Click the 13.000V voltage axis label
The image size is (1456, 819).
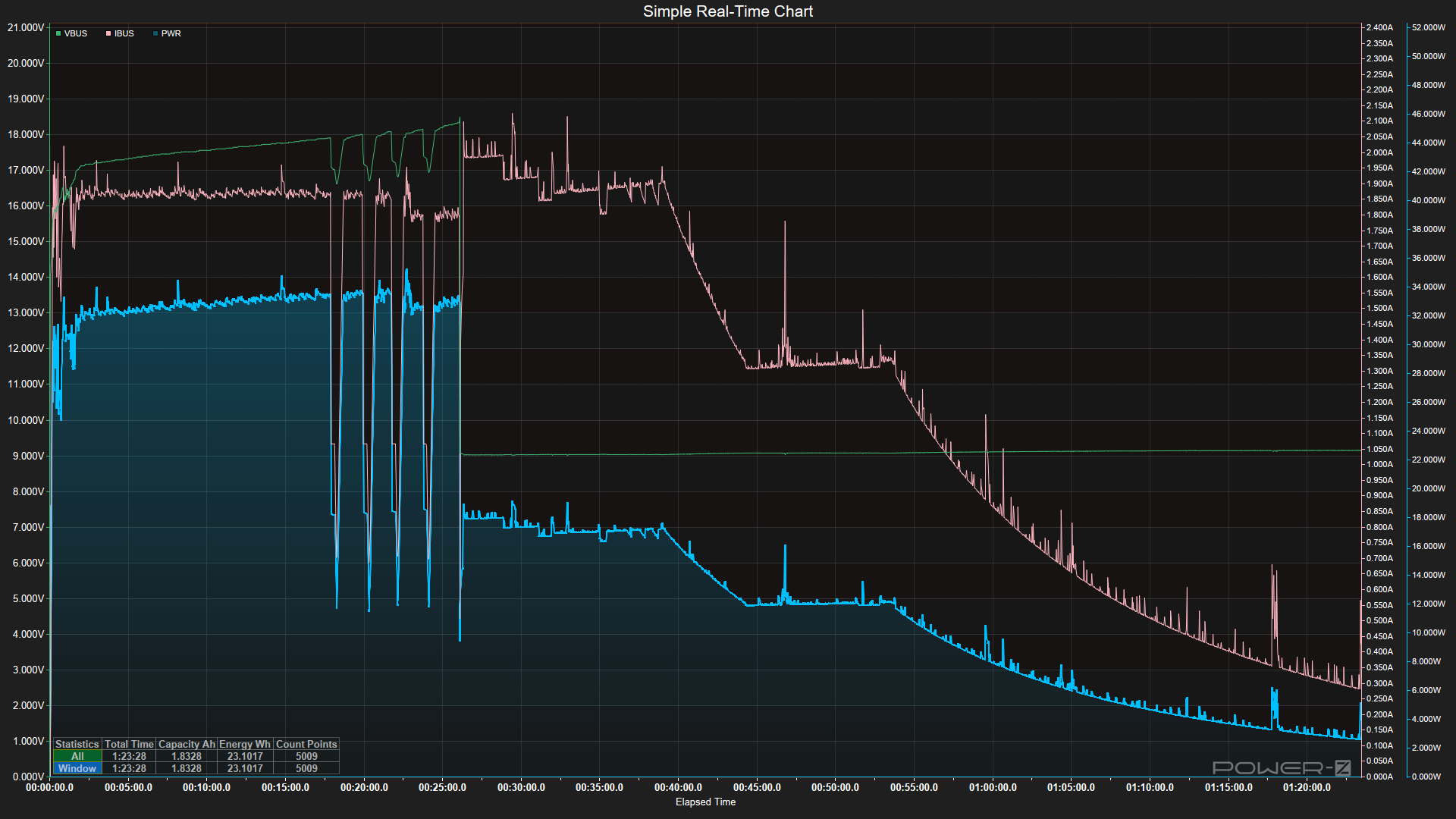point(26,312)
